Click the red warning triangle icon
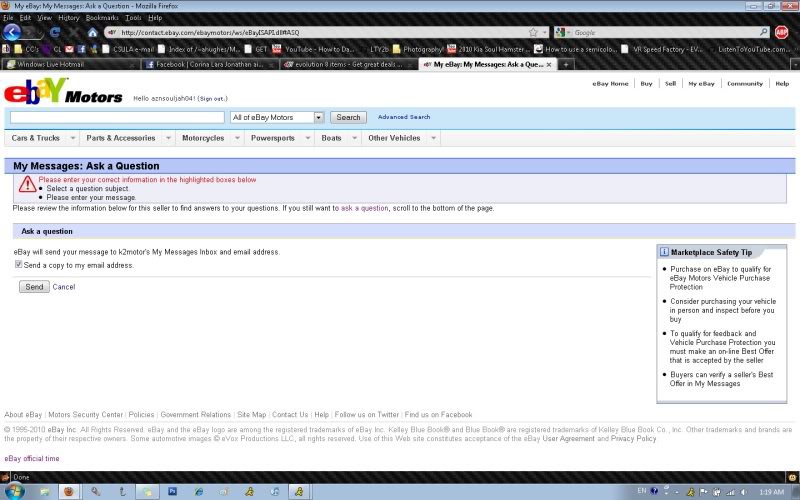This screenshot has width=800, height=500. 27,185
